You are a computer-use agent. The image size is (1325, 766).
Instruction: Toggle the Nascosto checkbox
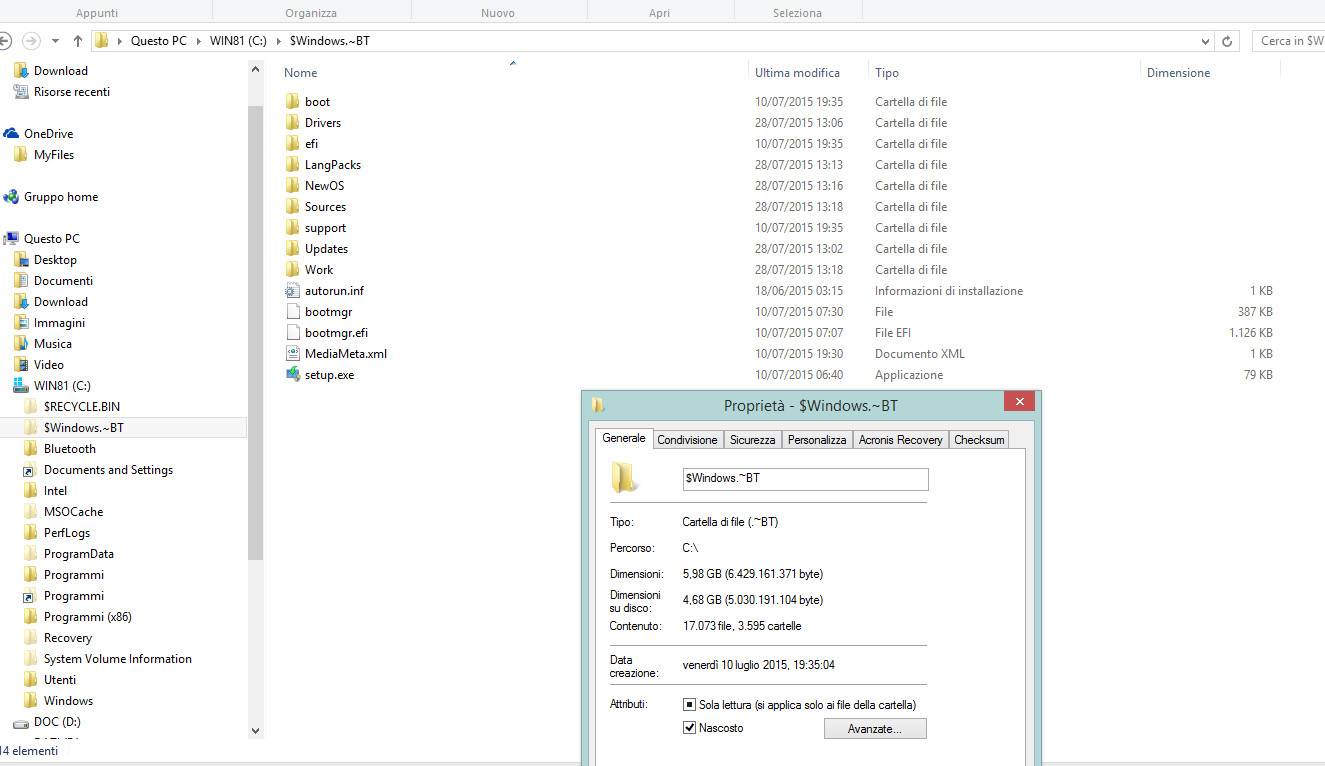(690, 728)
